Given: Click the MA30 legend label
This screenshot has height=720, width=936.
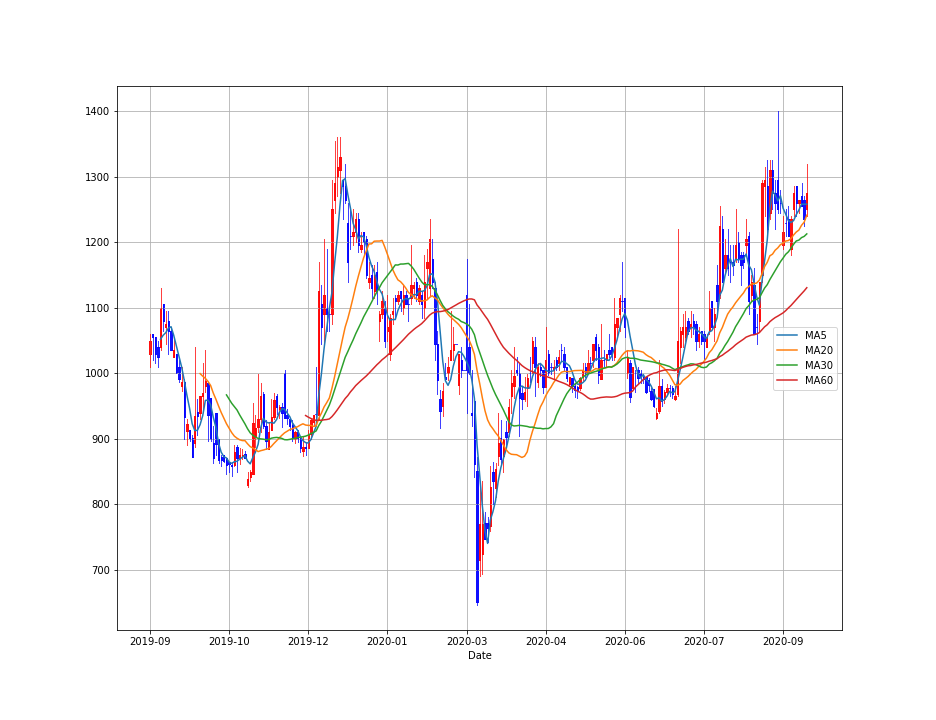Looking at the screenshot, I should [x=818, y=365].
